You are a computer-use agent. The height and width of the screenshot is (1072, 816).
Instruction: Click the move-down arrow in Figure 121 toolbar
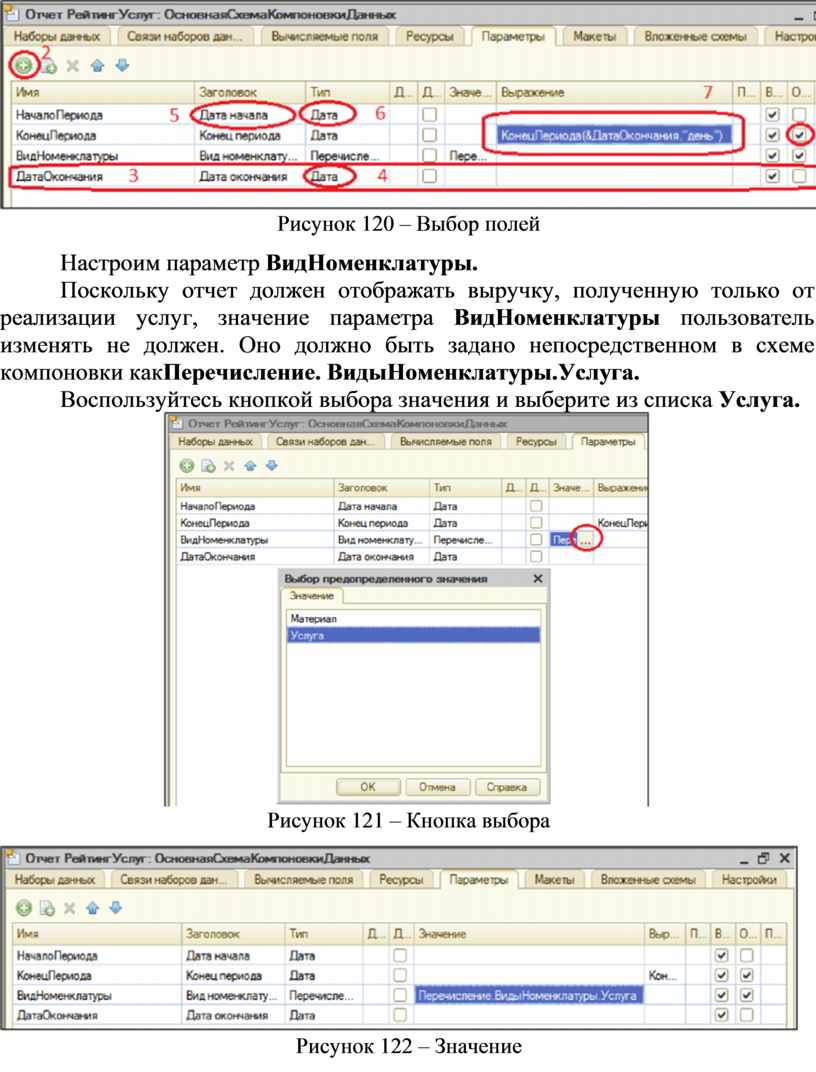272,466
